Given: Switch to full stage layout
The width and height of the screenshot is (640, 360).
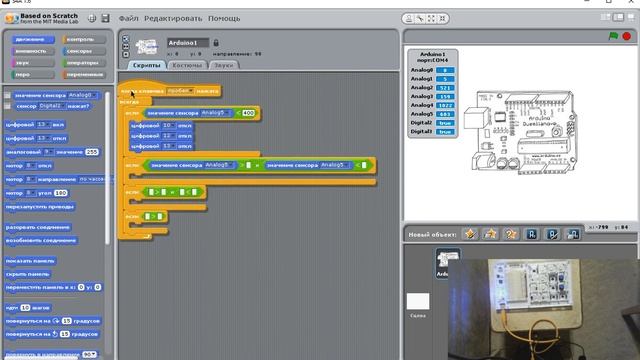Looking at the screenshot, I should (x=619, y=17).
